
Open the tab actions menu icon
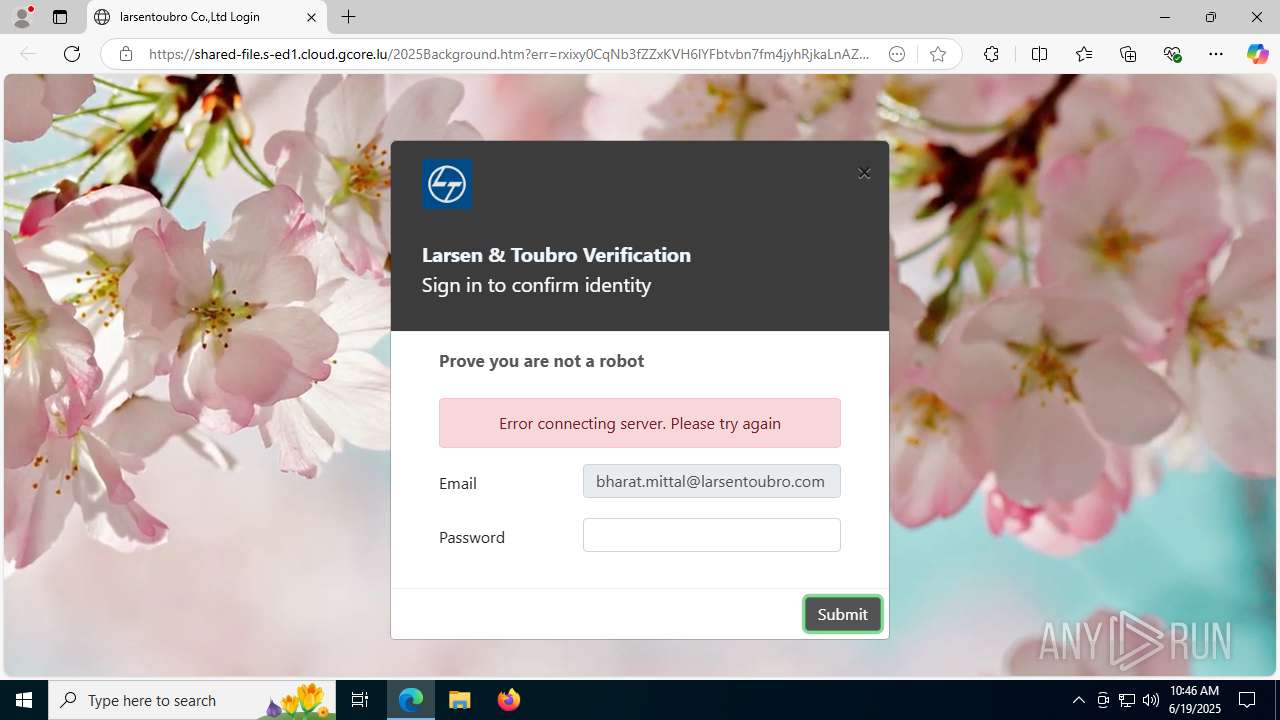point(60,17)
